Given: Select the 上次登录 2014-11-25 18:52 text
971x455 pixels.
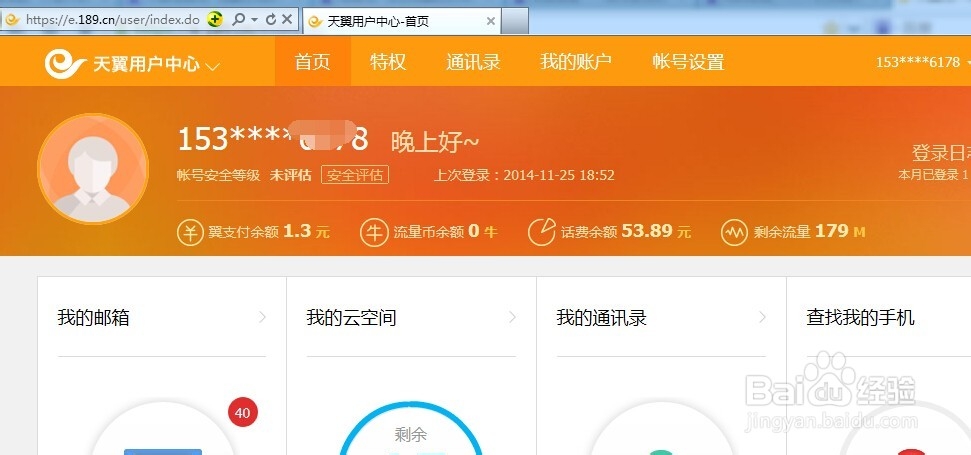Looking at the screenshot, I should point(524,175).
